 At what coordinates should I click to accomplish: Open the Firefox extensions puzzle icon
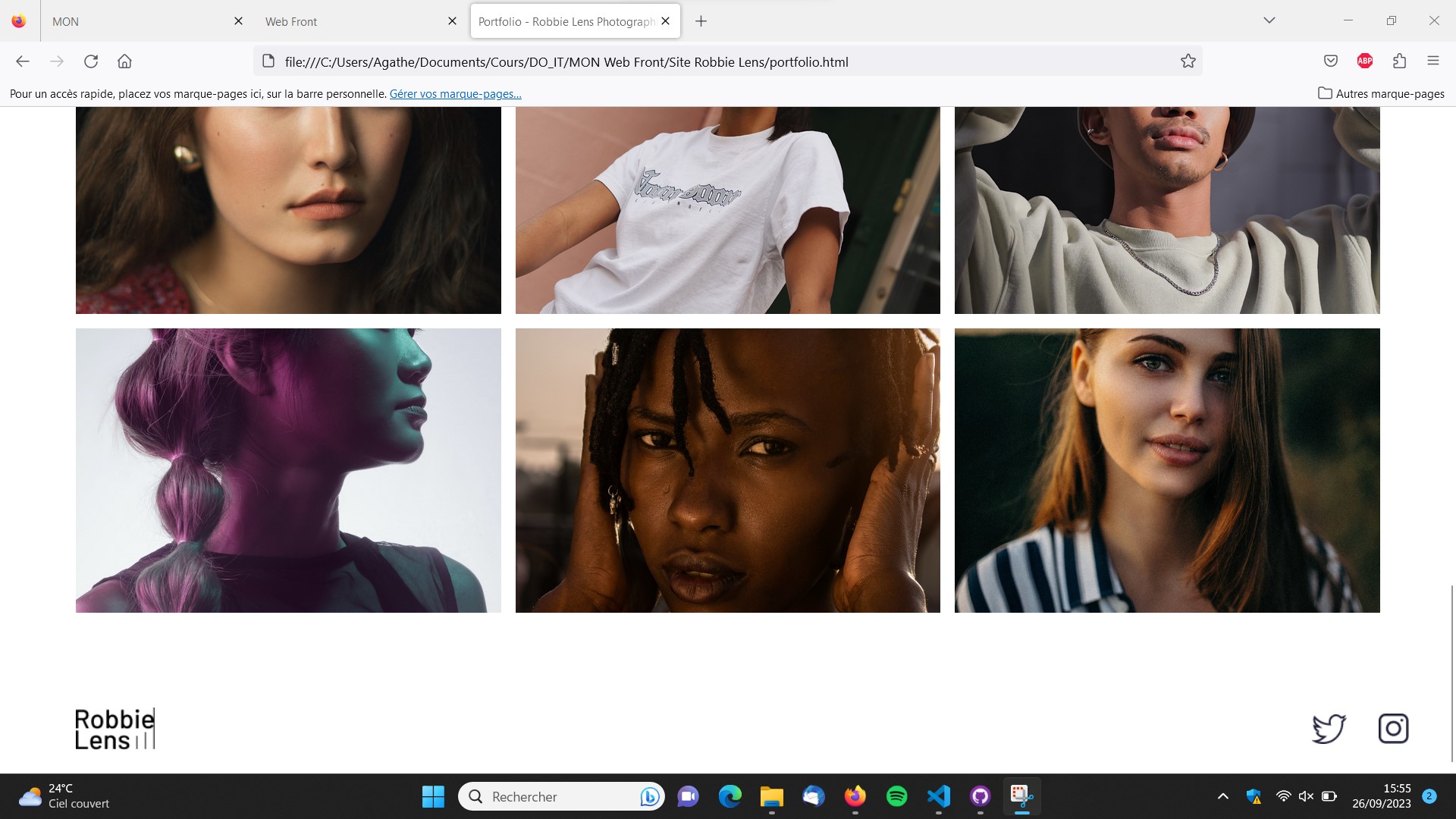coord(1399,61)
